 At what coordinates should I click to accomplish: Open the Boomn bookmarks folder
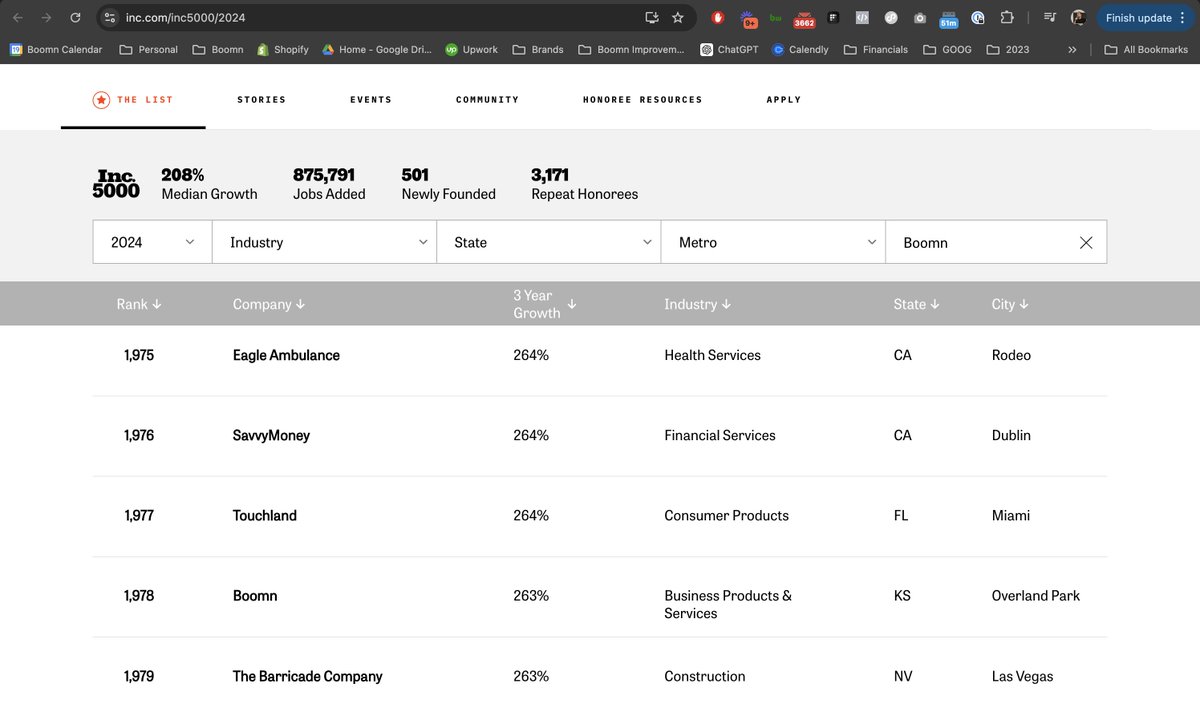[218, 49]
